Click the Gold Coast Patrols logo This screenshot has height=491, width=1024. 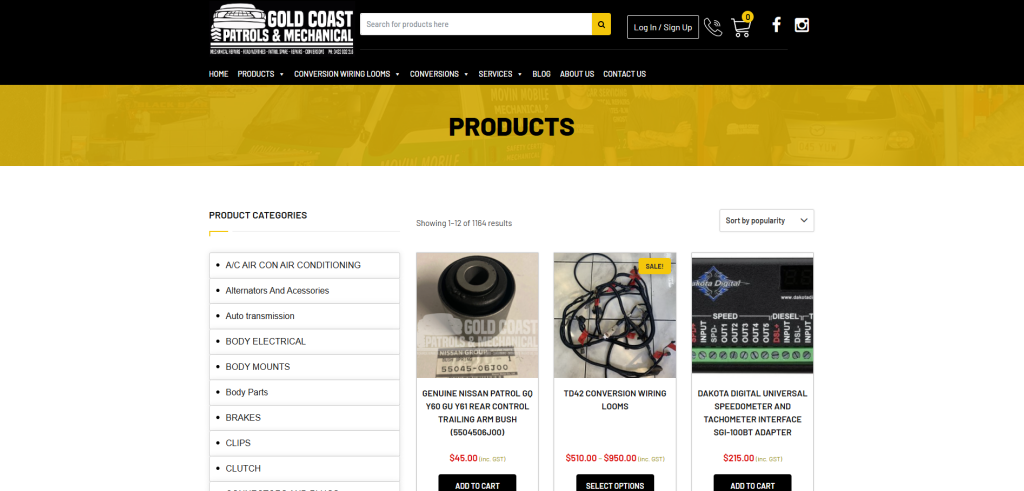282,29
